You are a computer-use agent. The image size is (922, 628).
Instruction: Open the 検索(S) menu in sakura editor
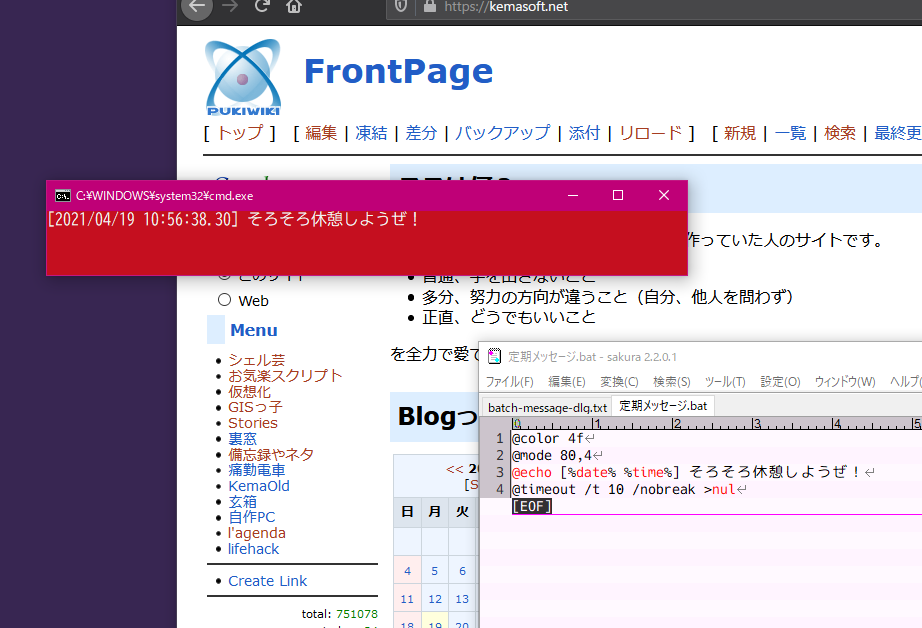click(x=671, y=382)
